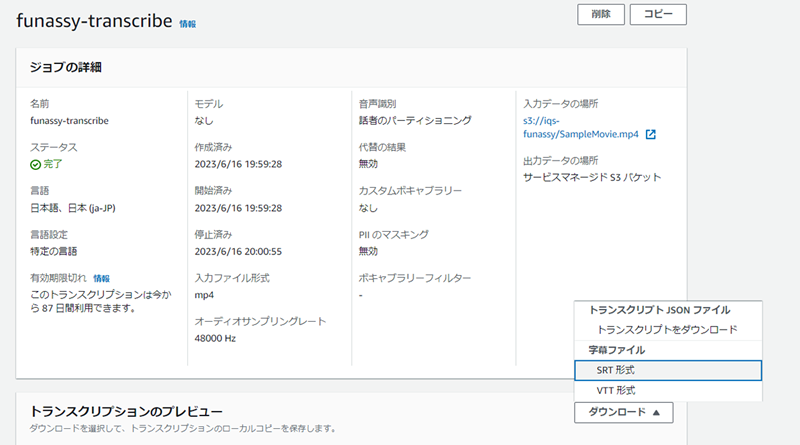
Task: Open the 情報 link beside 有効期限切れ
Action: pyautogui.click(x=101, y=279)
